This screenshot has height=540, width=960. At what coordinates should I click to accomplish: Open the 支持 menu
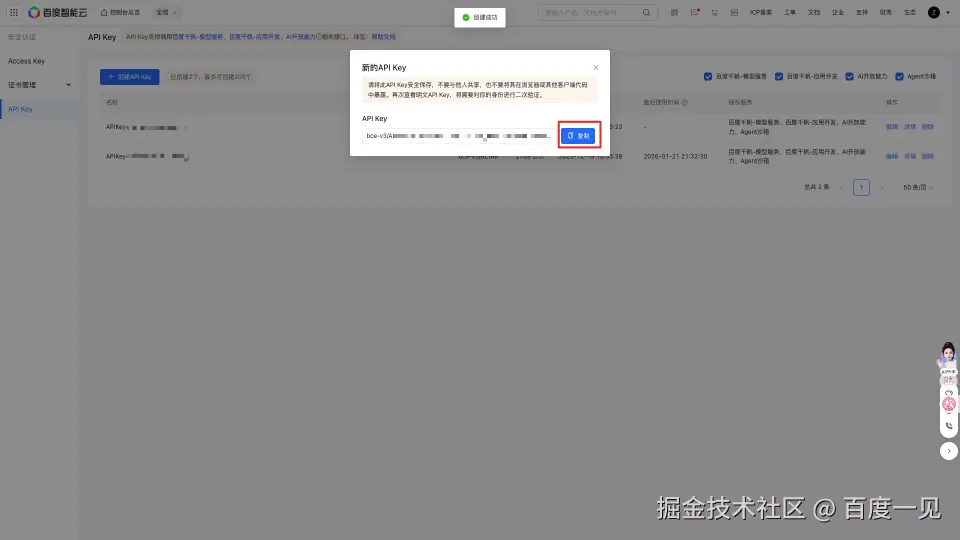(x=861, y=12)
